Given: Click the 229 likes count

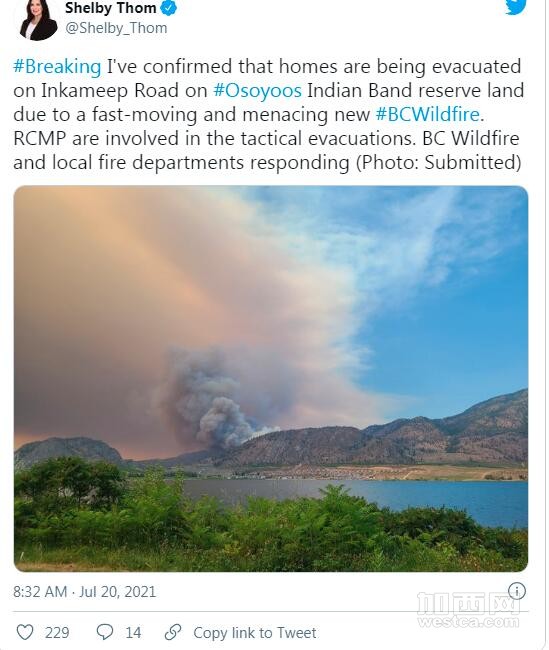Looking at the screenshot, I should [x=57, y=633].
